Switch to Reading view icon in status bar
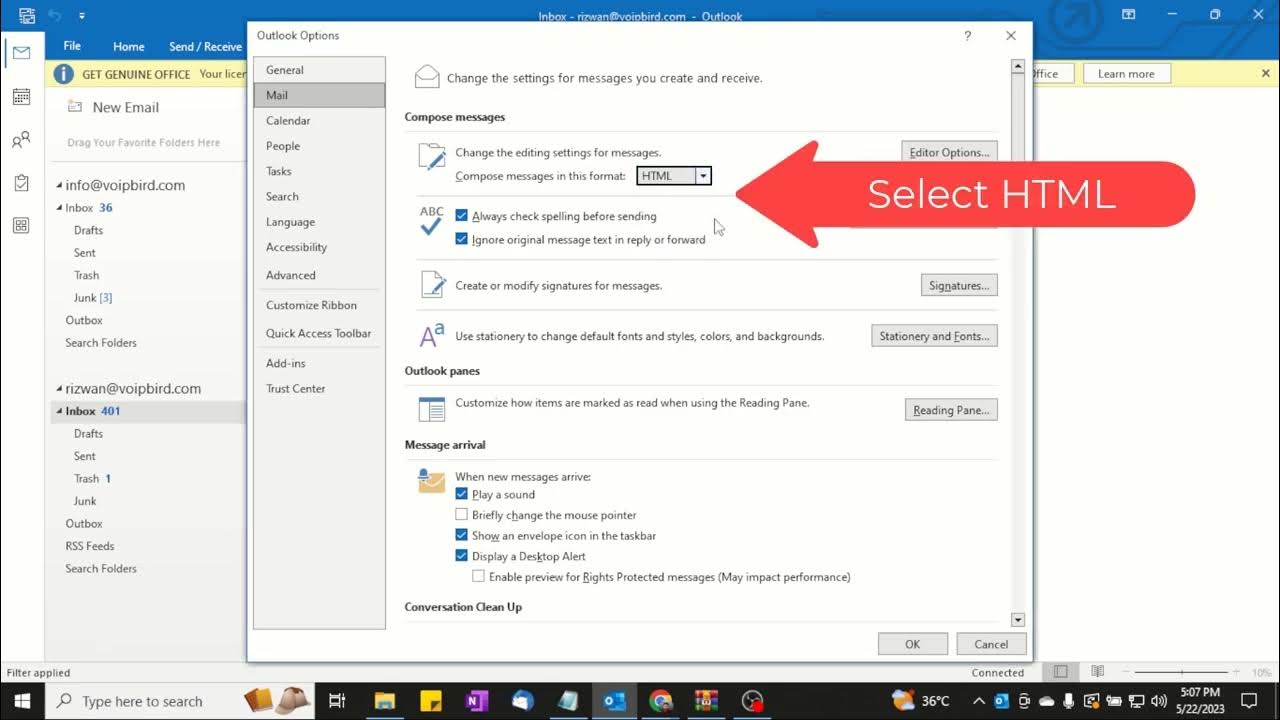The width and height of the screenshot is (1280, 720). [1097, 672]
